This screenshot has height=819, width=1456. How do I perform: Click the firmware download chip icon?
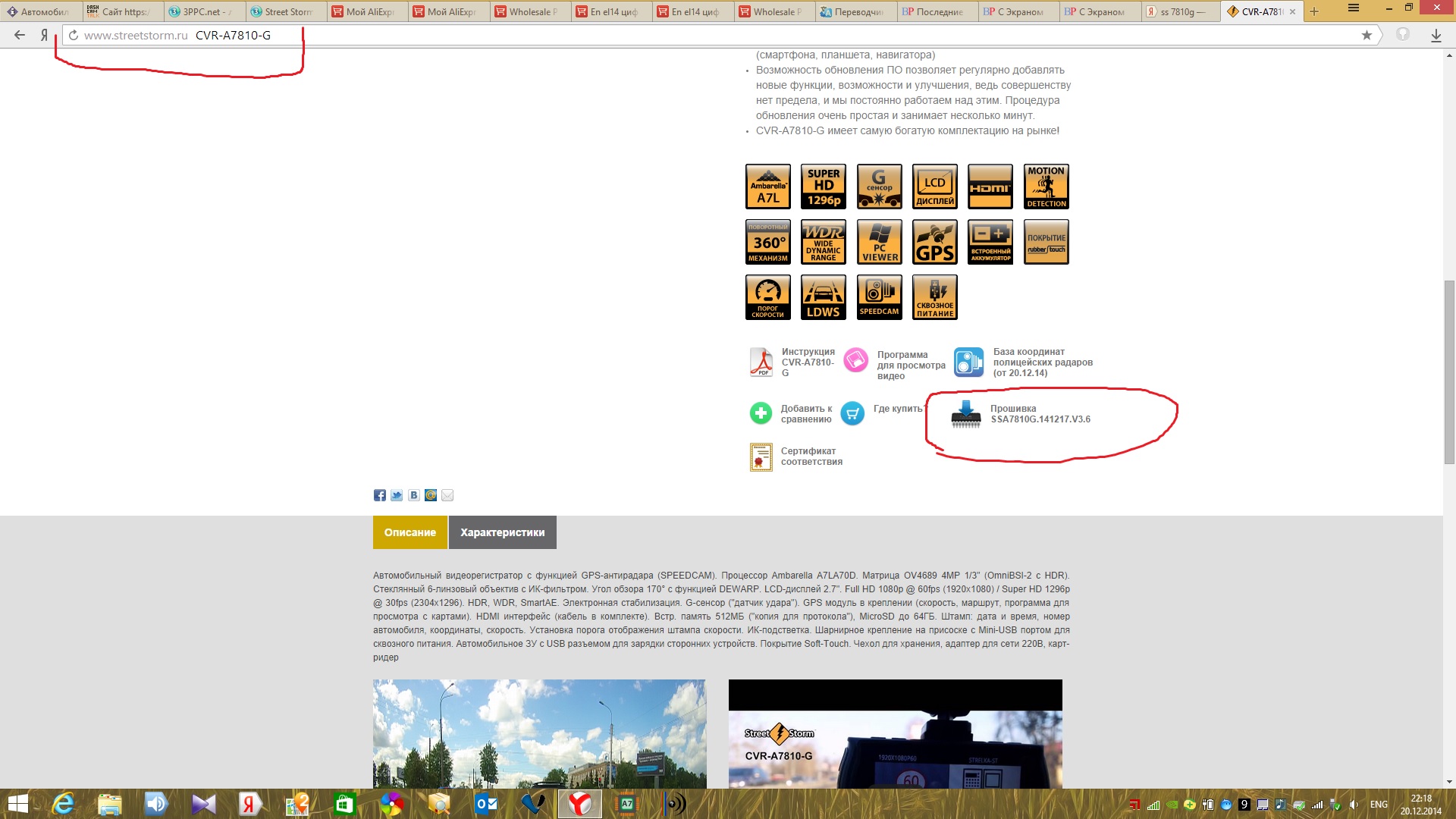966,414
